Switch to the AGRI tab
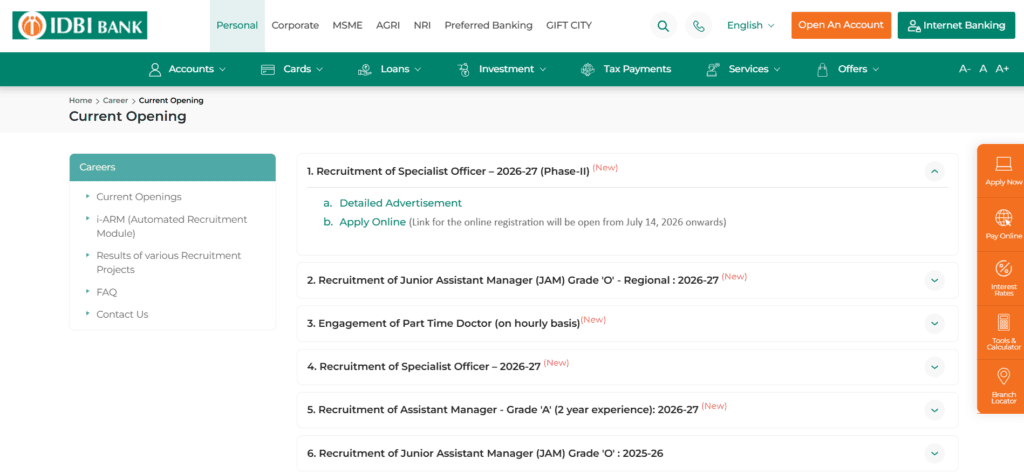This screenshot has width=1024, height=473. pyautogui.click(x=388, y=25)
